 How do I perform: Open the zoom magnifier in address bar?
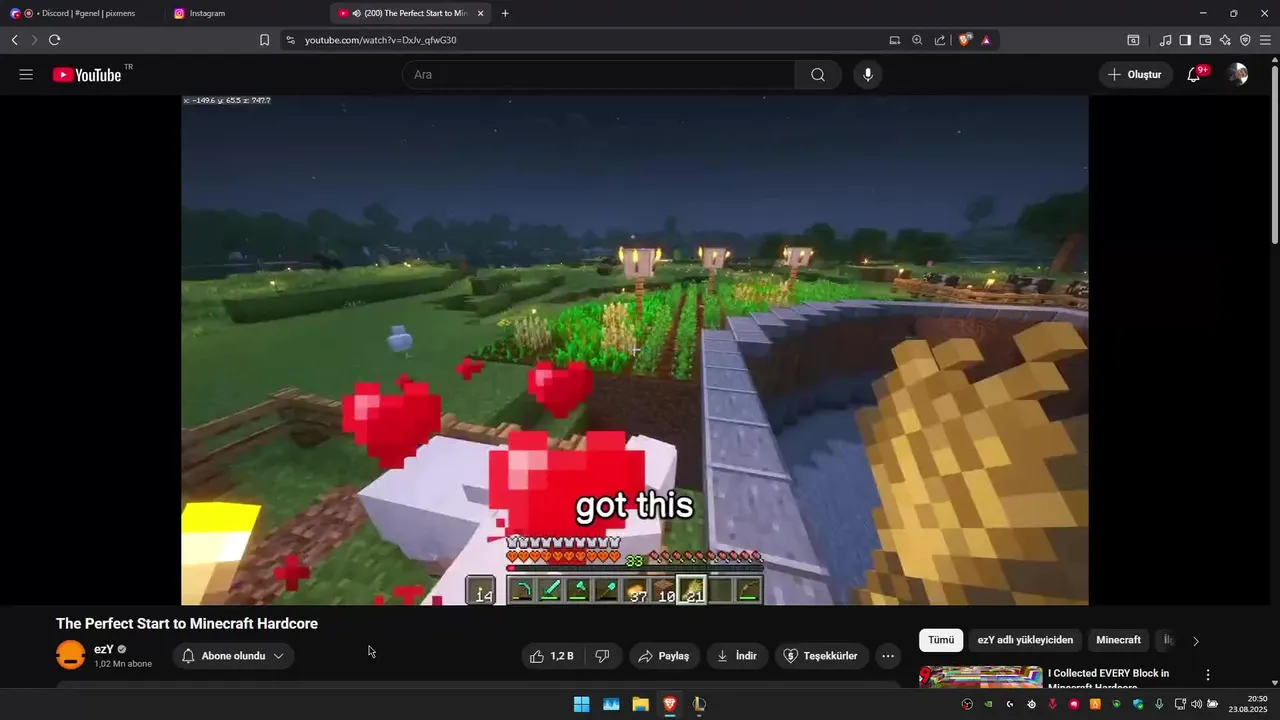pos(917,40)
